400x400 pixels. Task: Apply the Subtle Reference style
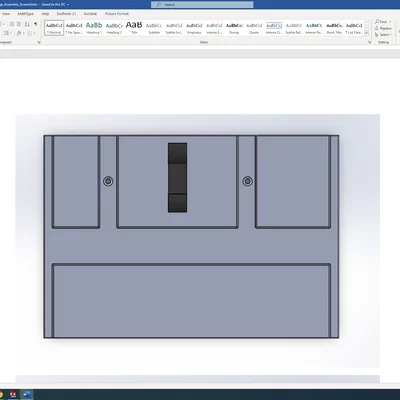(294, 28)
